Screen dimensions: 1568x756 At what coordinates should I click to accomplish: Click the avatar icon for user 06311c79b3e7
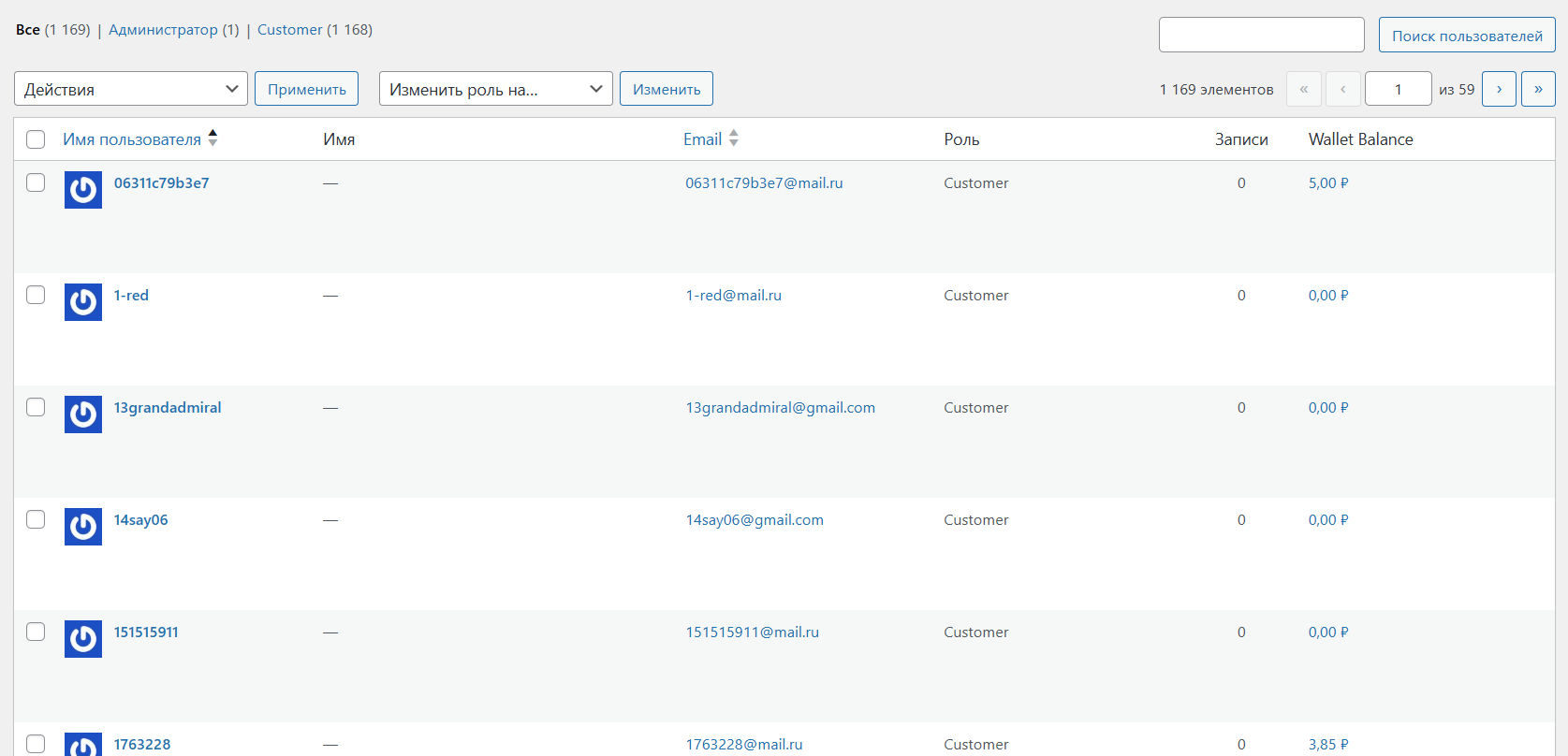pyautogui.click(x=83, y=190)
